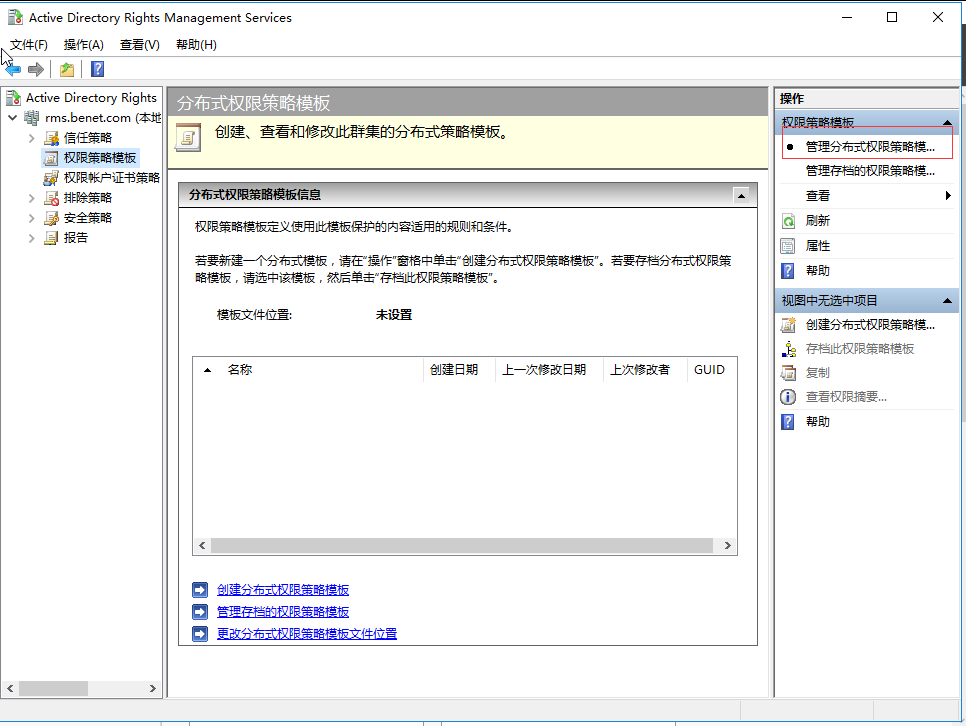Click the Back arrow toolbar icon
966x726 pixels.
13,69
